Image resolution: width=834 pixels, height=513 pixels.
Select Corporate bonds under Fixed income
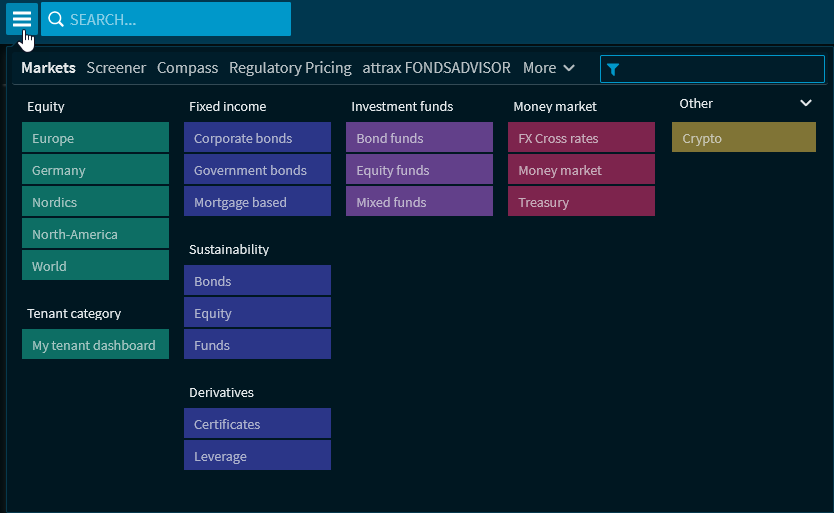(x=257, y=138)
